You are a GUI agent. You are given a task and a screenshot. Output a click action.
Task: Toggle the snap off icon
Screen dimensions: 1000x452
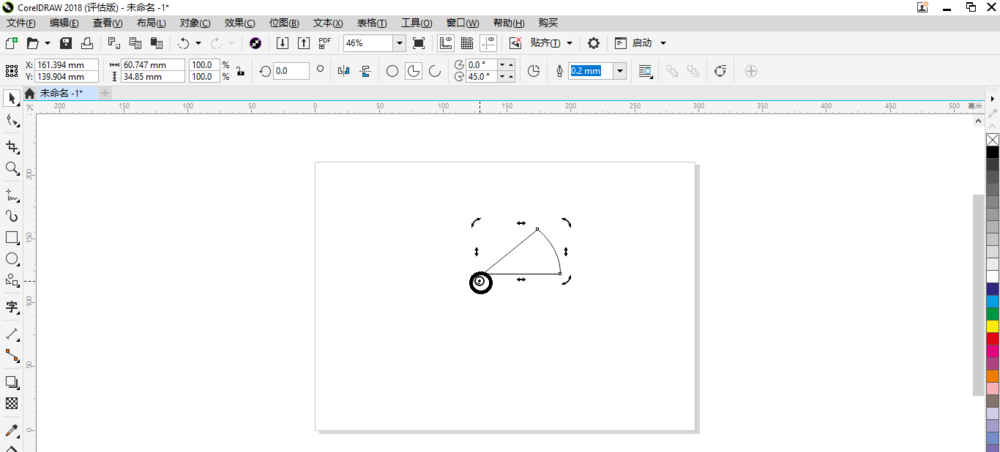click(x=515, y=43)
